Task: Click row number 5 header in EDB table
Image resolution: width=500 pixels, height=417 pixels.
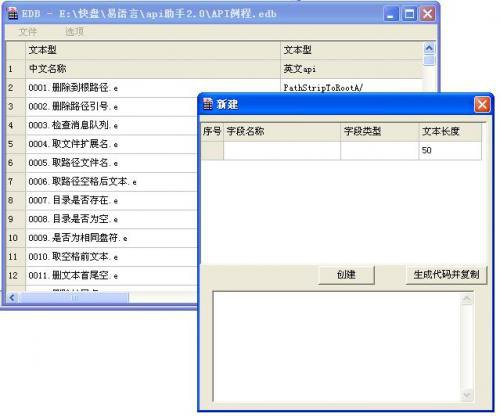Action: [16, 144]
